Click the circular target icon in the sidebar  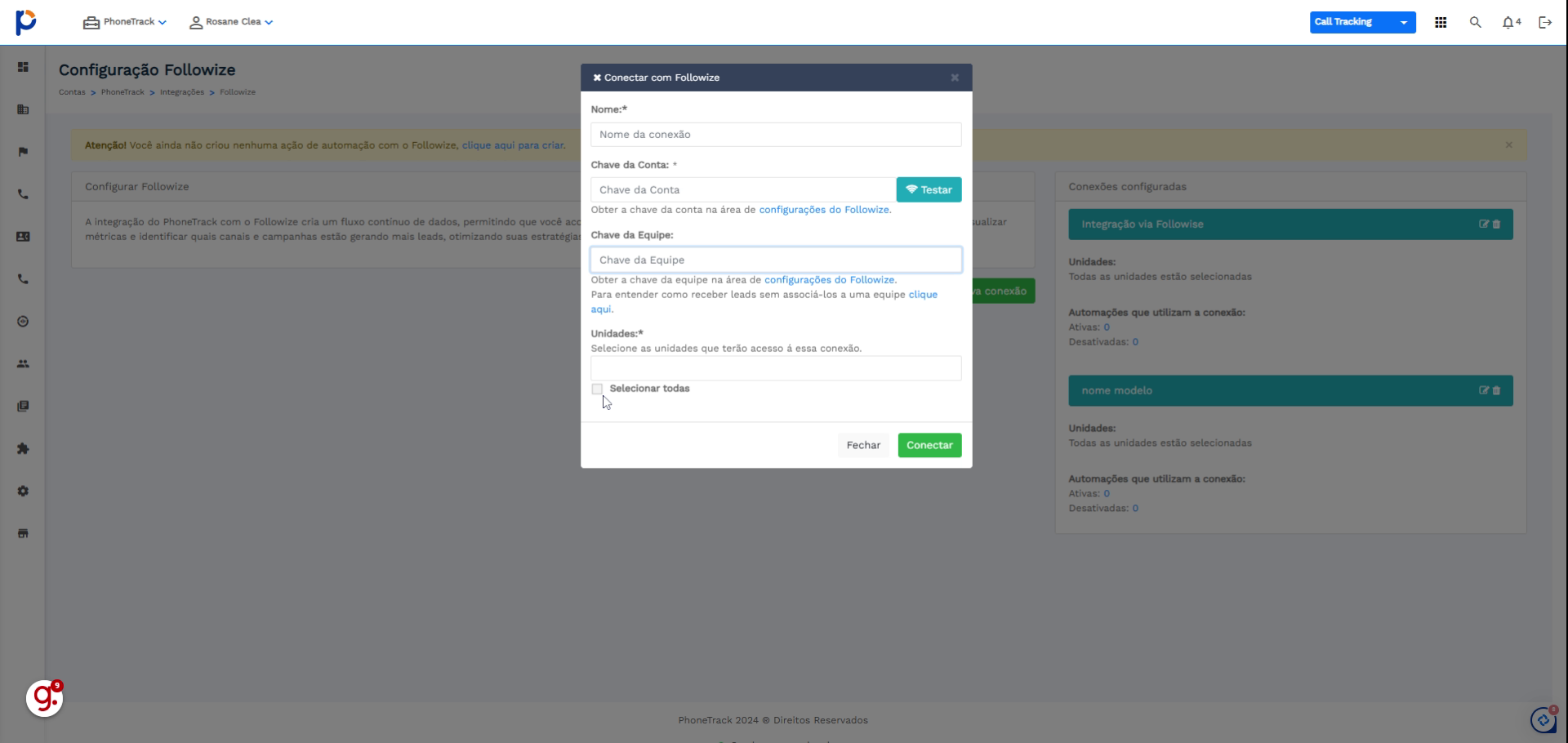23,322
